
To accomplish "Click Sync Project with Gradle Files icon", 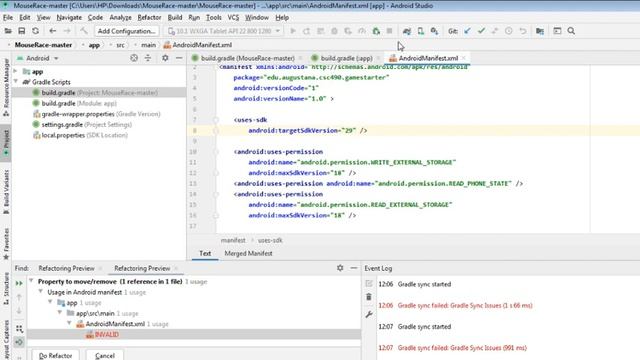I will click(407, 31).
